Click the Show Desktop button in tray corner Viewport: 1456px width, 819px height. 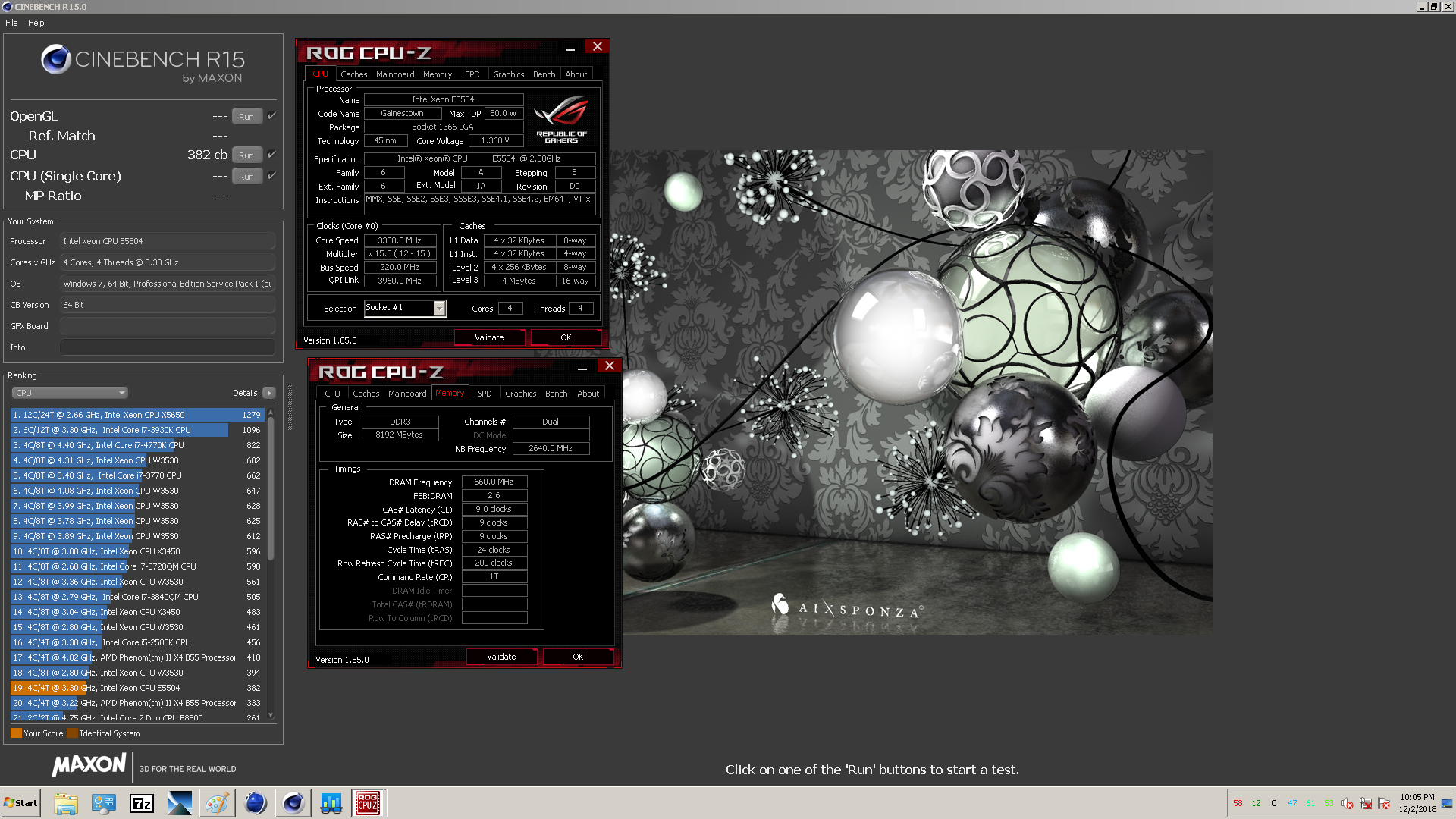[1447, 803]
